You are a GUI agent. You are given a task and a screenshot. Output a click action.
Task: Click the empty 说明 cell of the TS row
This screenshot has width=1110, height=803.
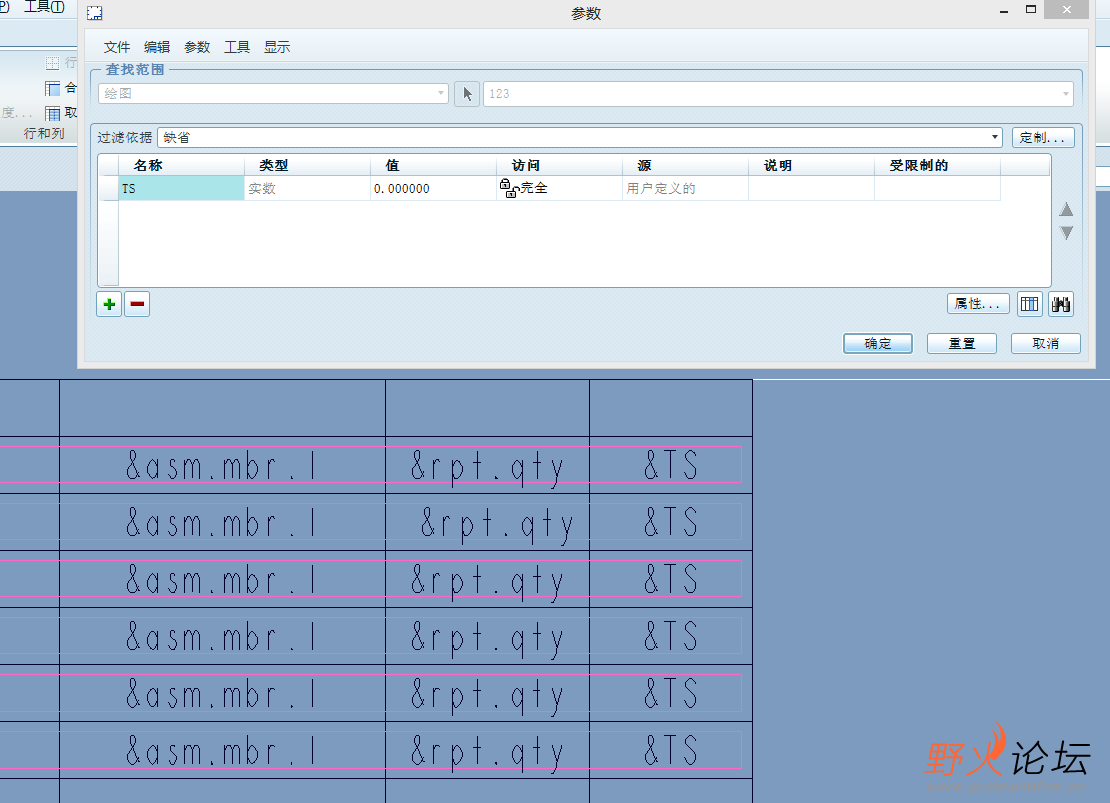[811, 188]
